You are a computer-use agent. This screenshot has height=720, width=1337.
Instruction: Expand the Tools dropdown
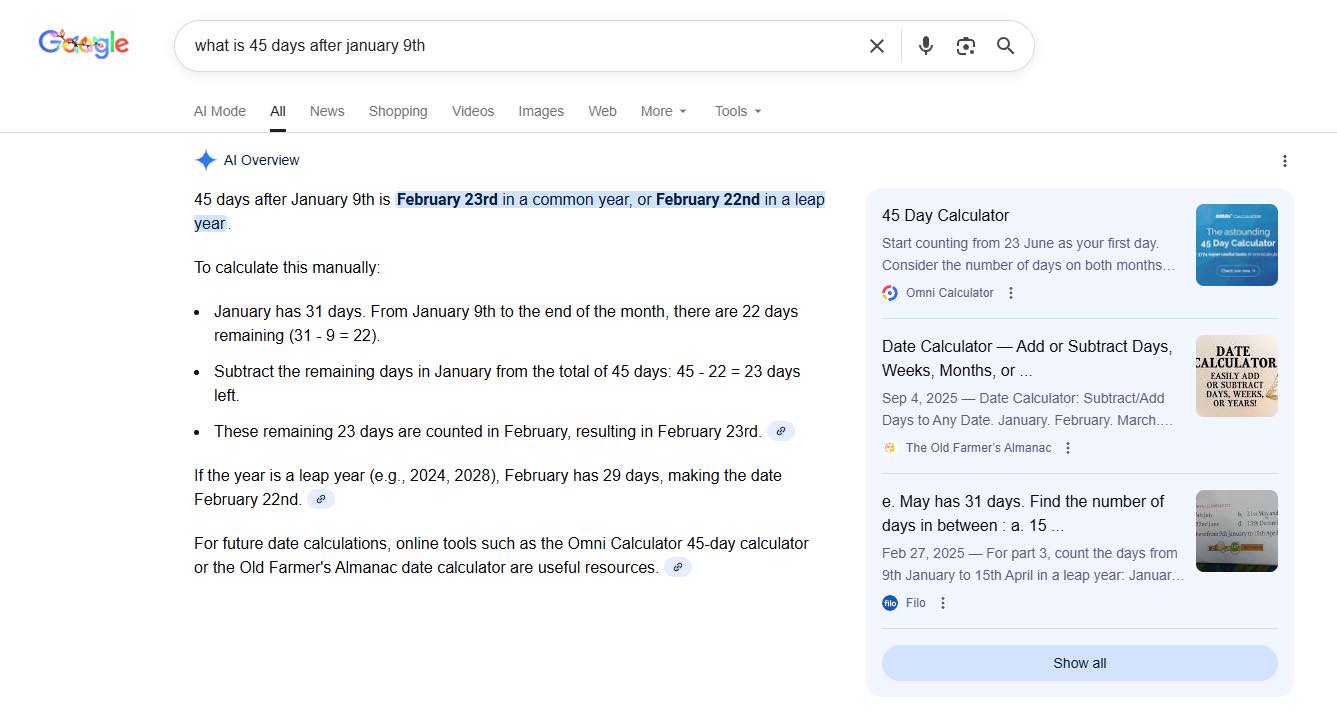pyautogui.click(x=738, y=111)
